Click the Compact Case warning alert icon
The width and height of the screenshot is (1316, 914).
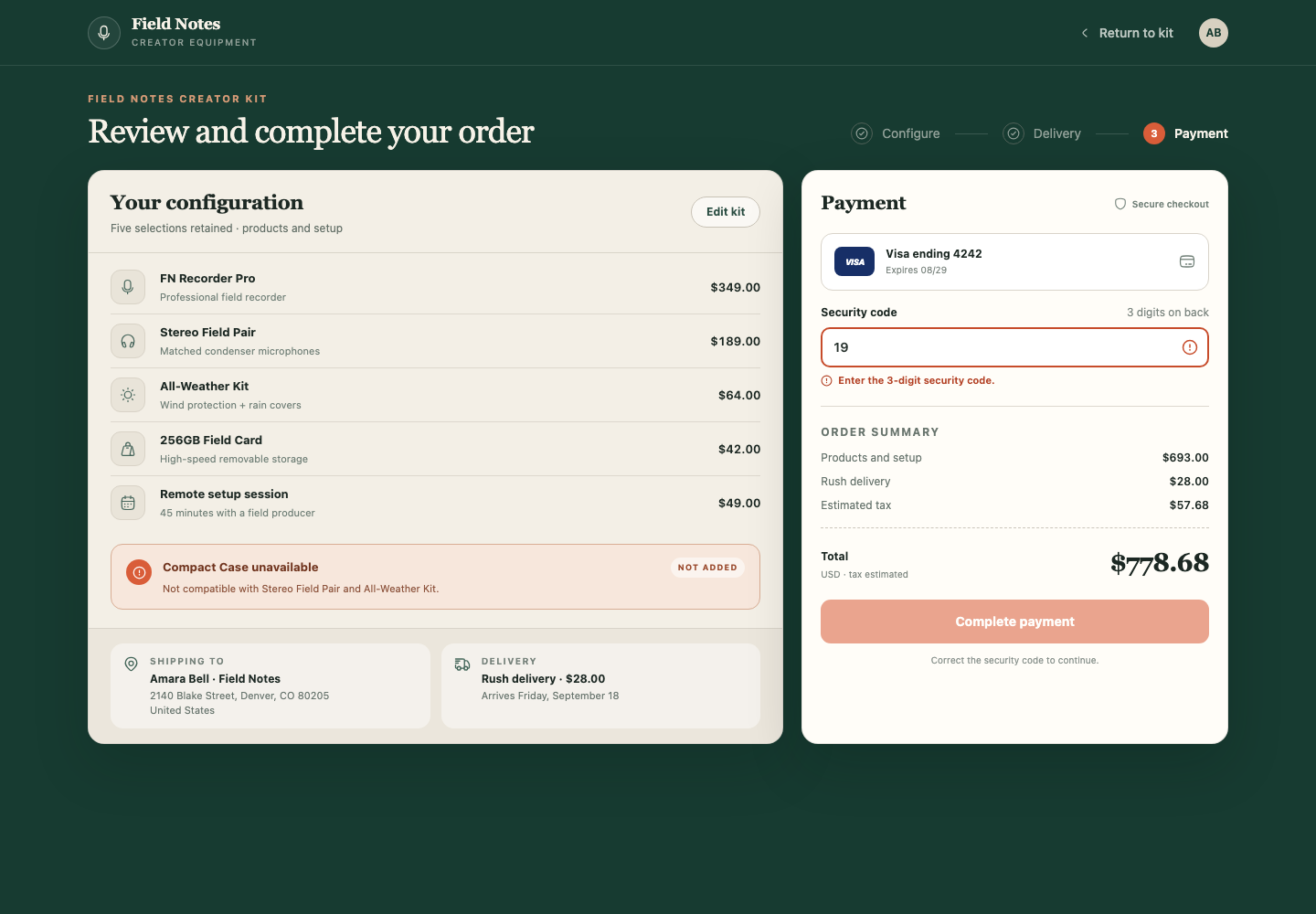pyautogui.click(x=139, y=573)
